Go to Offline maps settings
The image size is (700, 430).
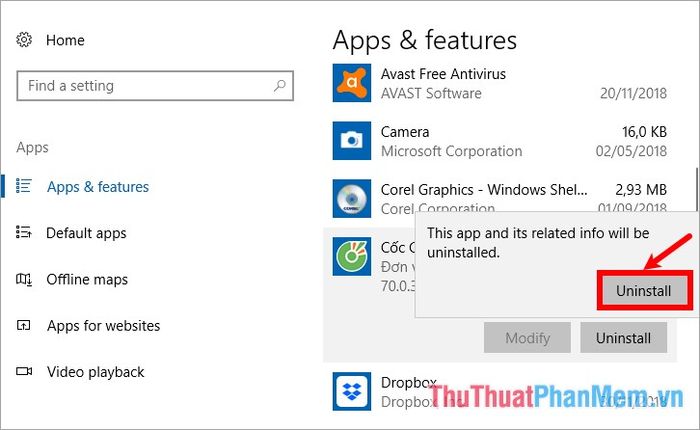pos(87,280)
